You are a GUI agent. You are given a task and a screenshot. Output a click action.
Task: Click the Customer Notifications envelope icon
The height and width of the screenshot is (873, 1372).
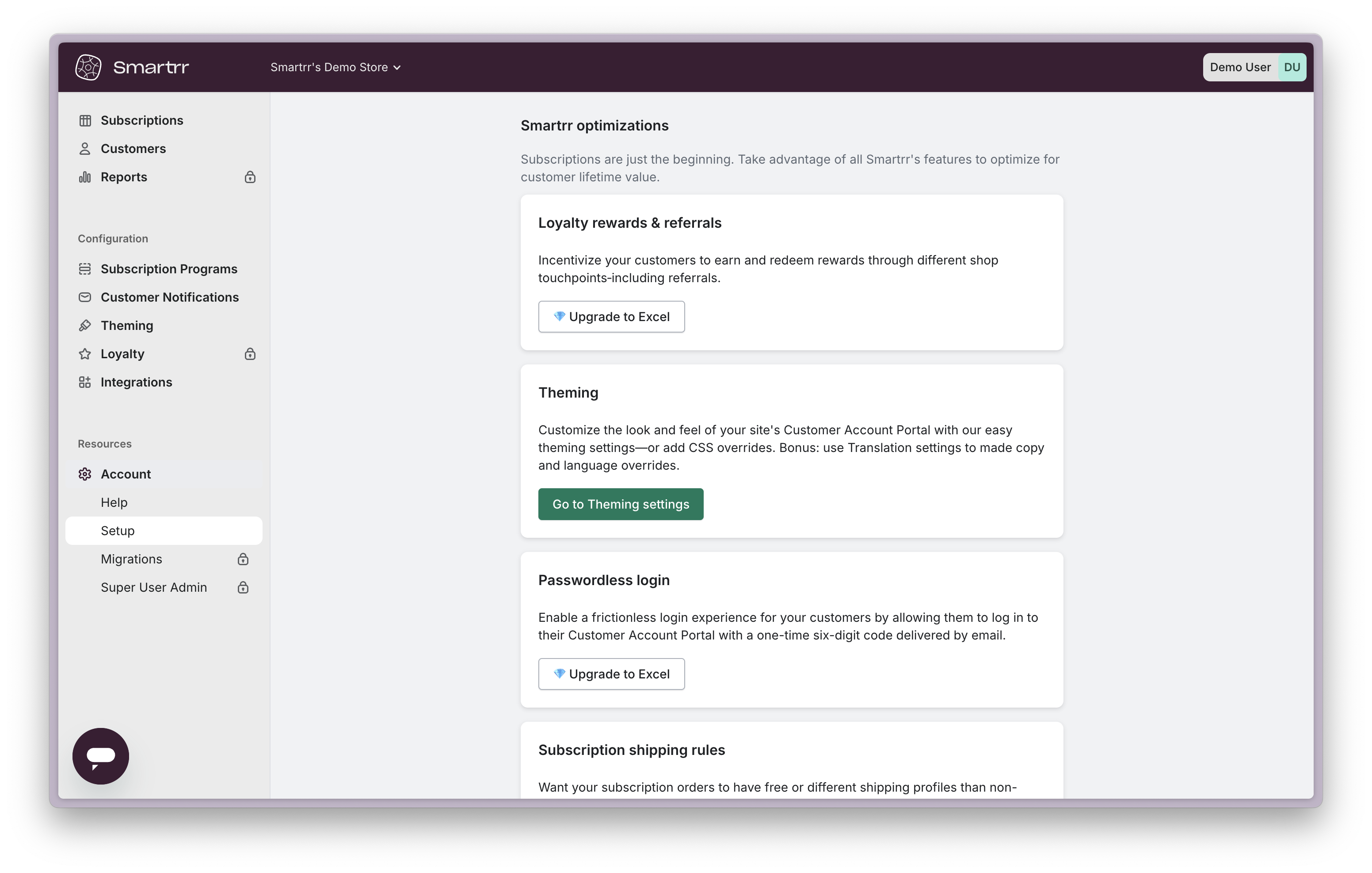(x=85, y=297)
